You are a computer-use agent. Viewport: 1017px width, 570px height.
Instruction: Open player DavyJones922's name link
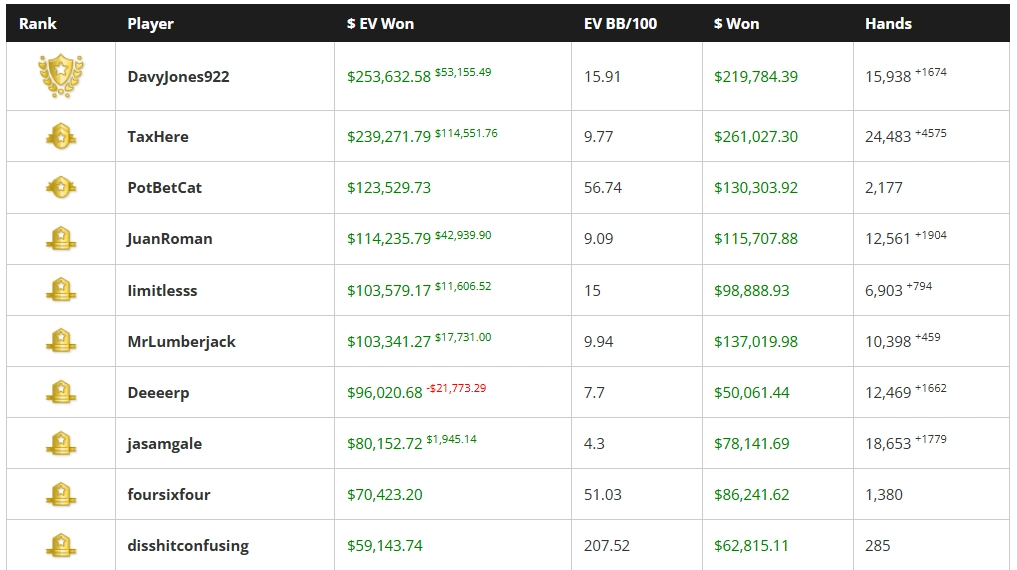[178, 77]
